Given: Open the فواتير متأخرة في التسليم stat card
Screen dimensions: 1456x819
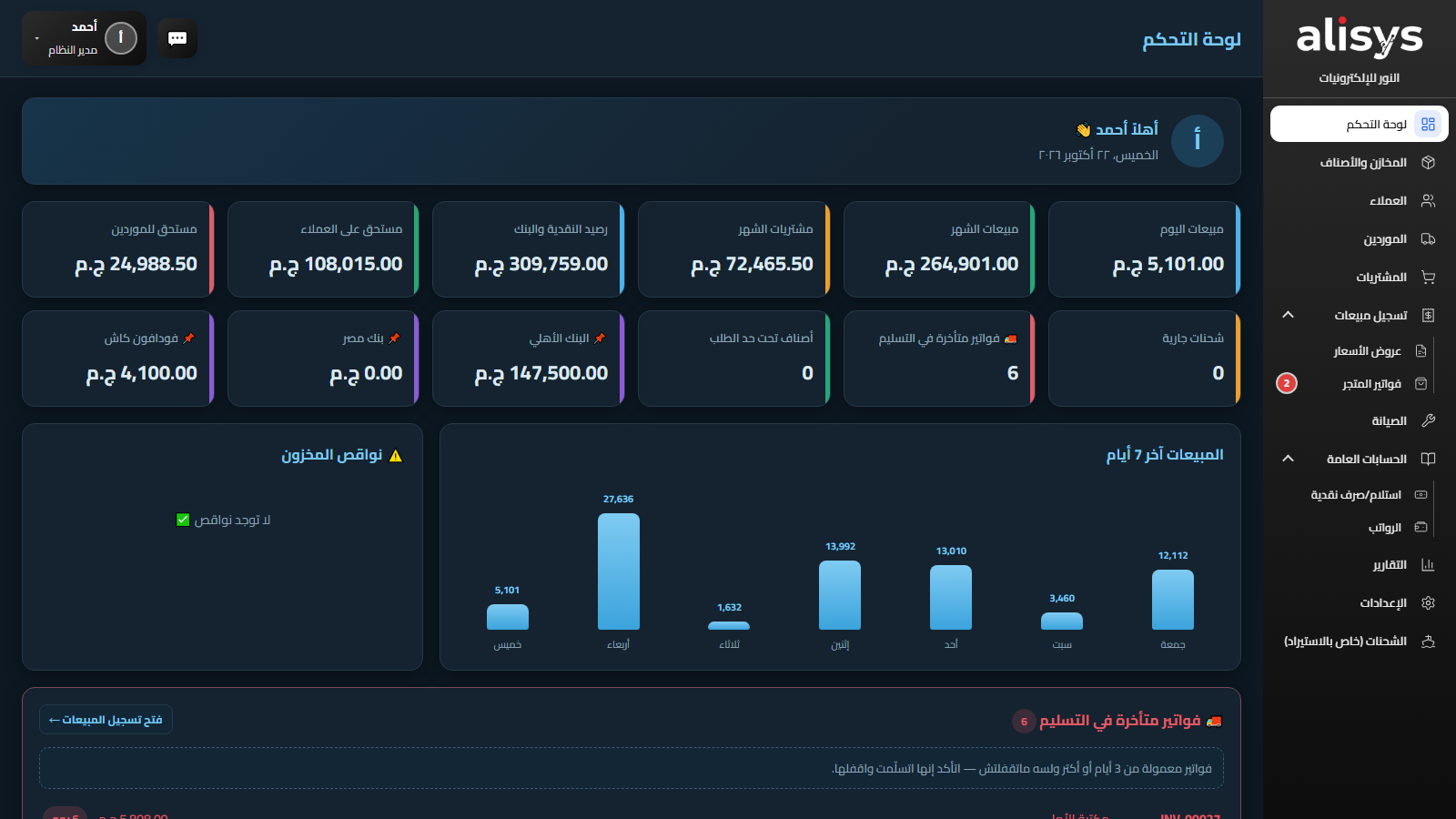Looking at the screenshot, I should 939,359.
